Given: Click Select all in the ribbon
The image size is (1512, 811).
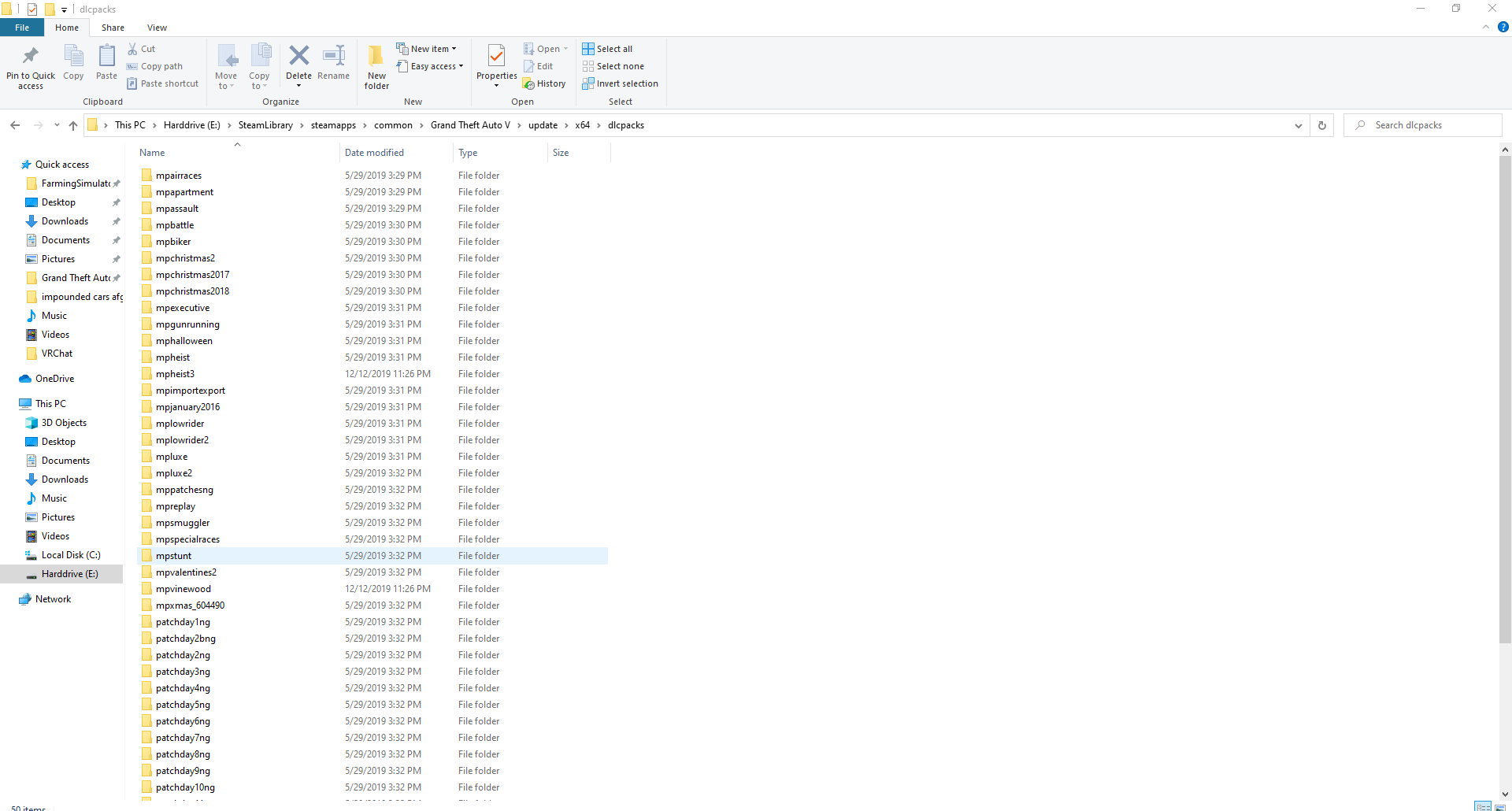Looking at the screenshot, I should [607, 49].
